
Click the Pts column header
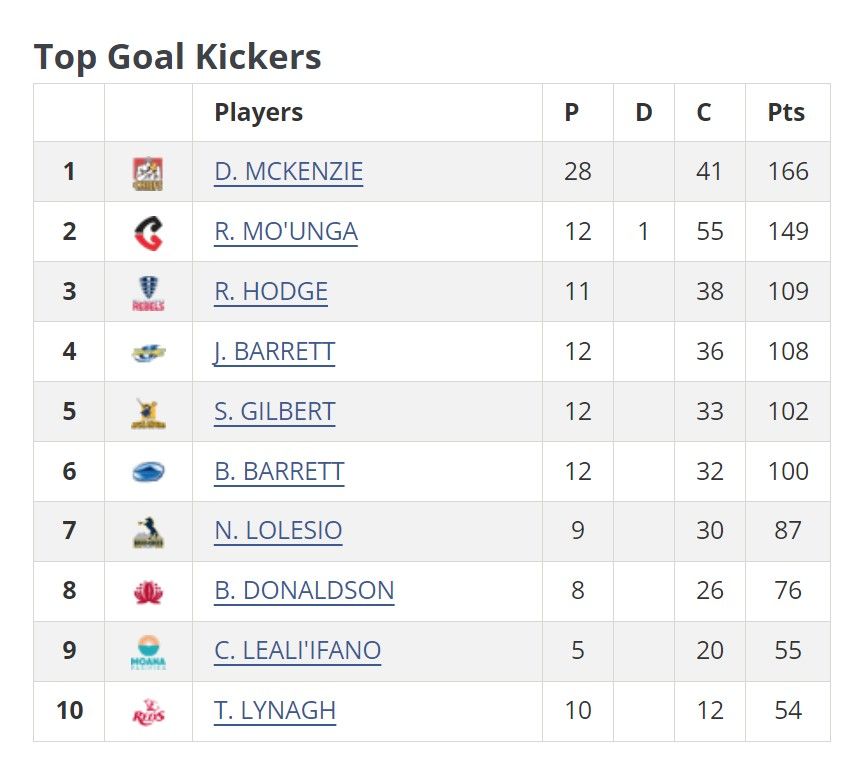pyautogui.click(x=786, y=113)
